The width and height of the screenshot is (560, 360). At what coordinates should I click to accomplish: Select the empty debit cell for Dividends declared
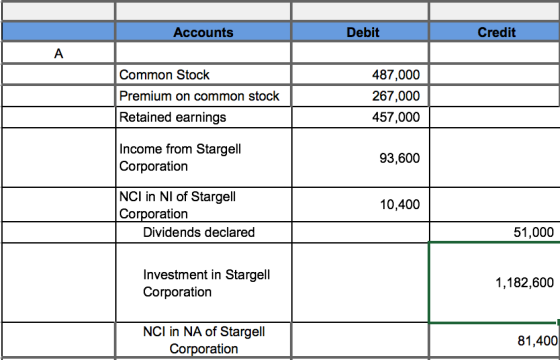click(360, 232)
